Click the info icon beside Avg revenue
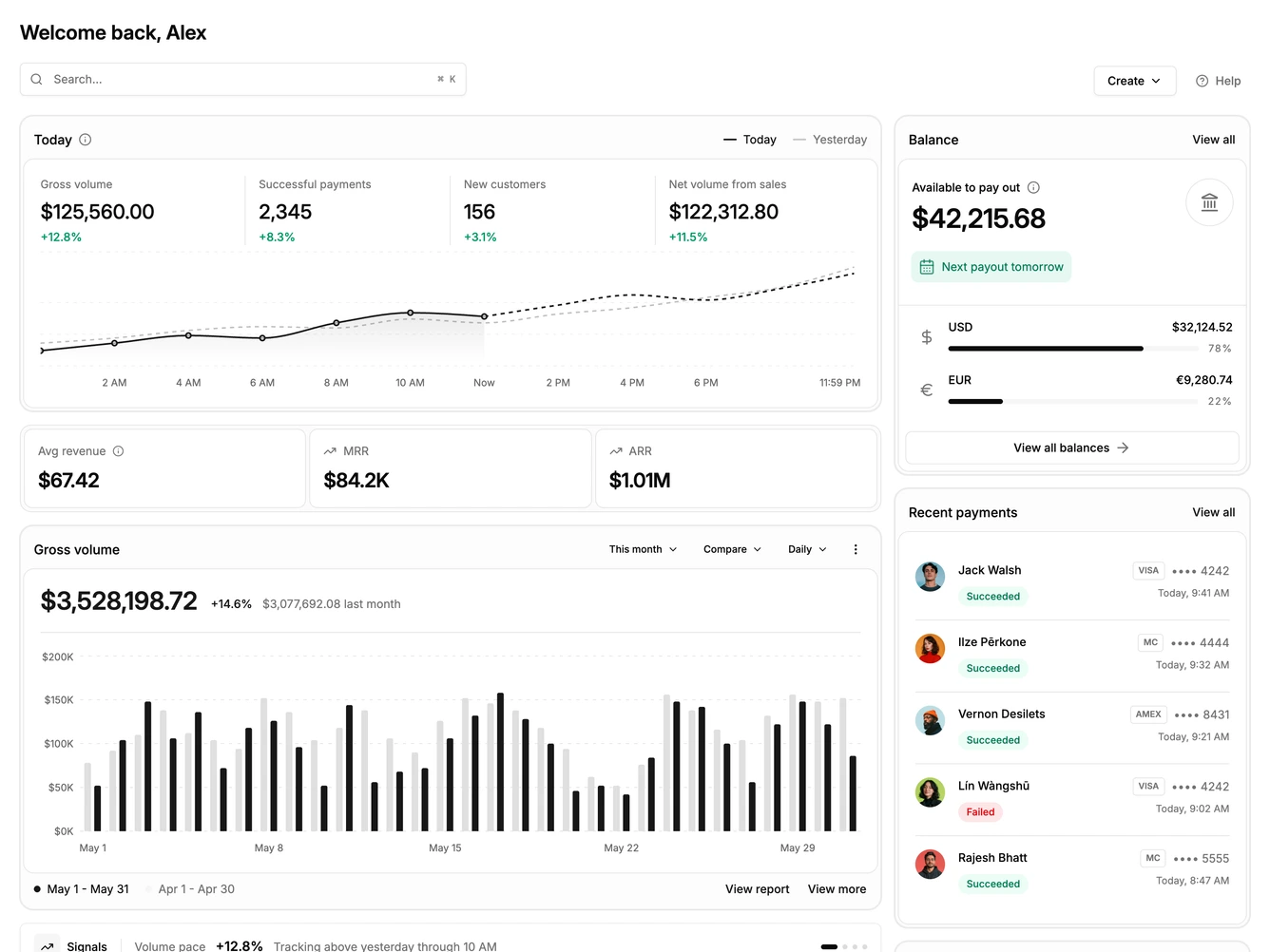The image size is (1270, 952). (x=119, y=451)
